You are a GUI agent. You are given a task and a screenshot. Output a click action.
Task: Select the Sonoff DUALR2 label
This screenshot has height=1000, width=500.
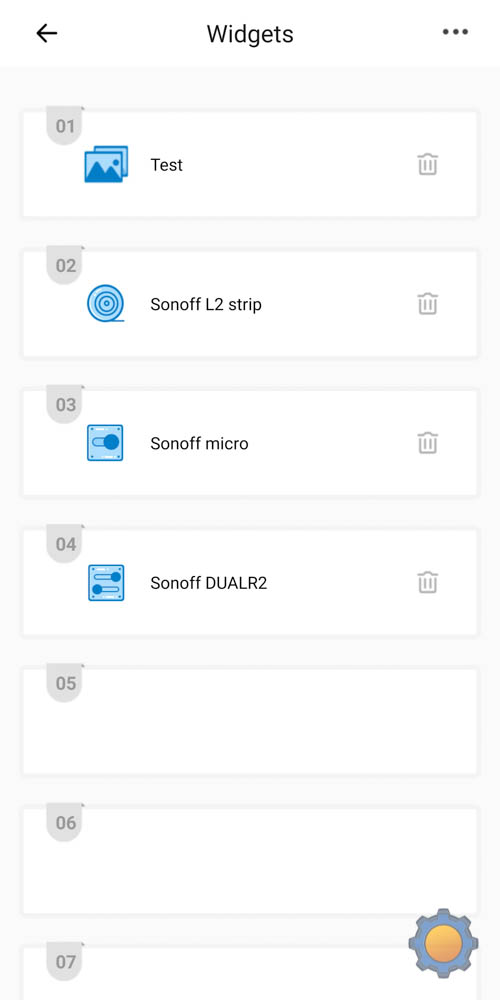click(209, 583)
